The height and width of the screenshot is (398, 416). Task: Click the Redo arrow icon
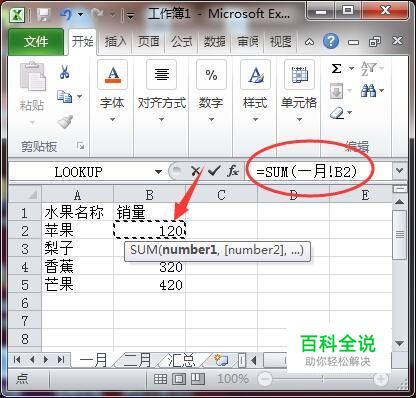[97, 14]
